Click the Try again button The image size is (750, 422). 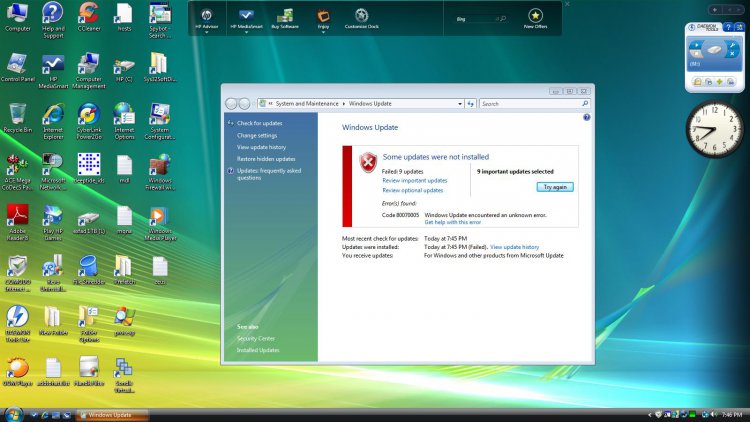pyautogui.click(x=555, y=187)
